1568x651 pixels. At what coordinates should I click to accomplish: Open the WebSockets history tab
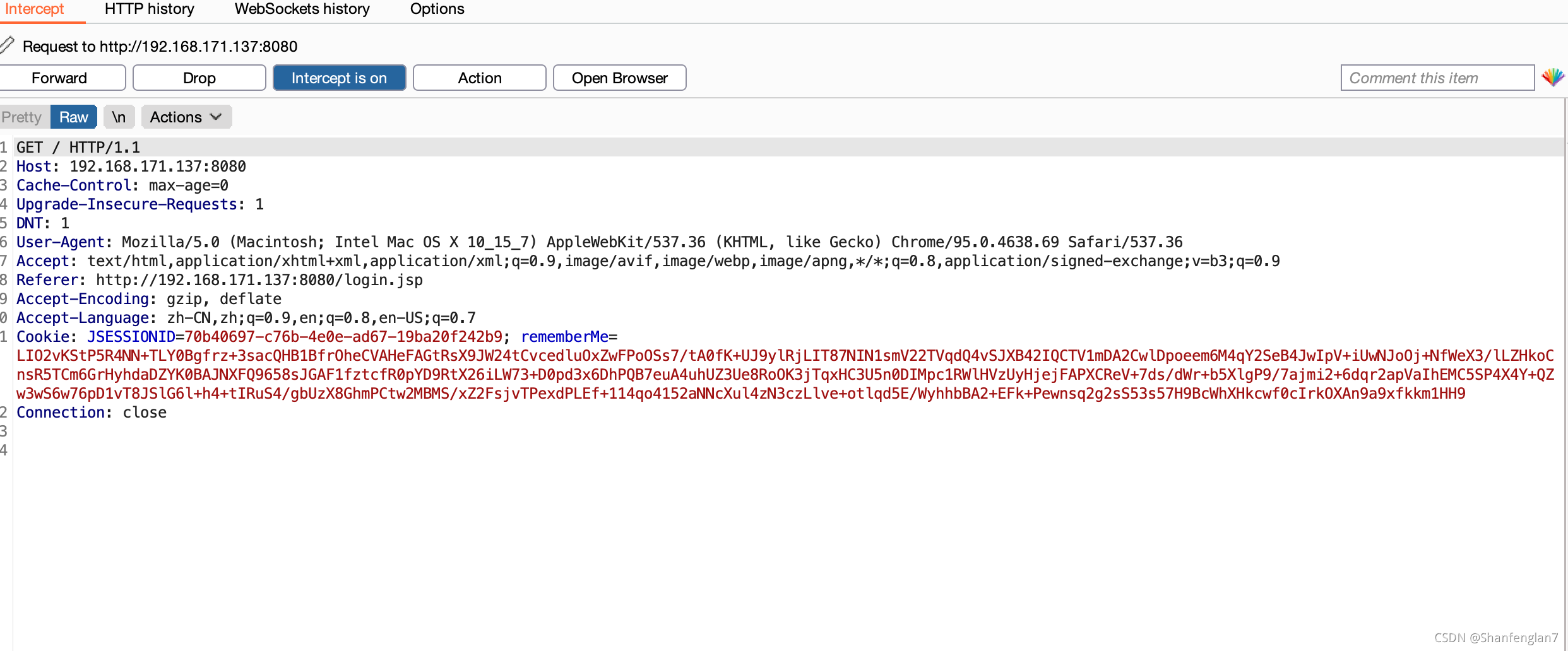pyautogui.click(x=302, y=9)
